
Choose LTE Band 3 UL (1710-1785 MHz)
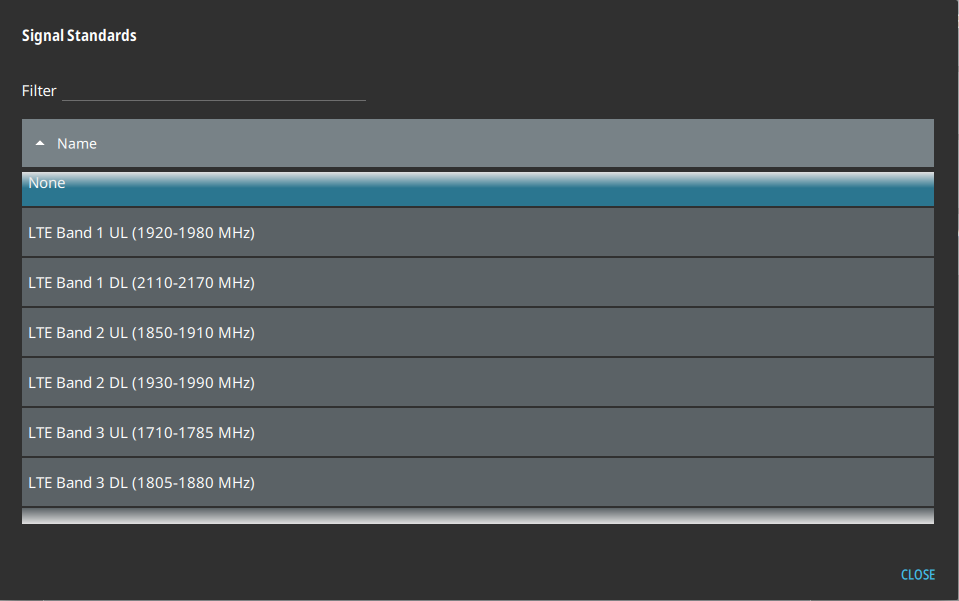click(477, 433)
